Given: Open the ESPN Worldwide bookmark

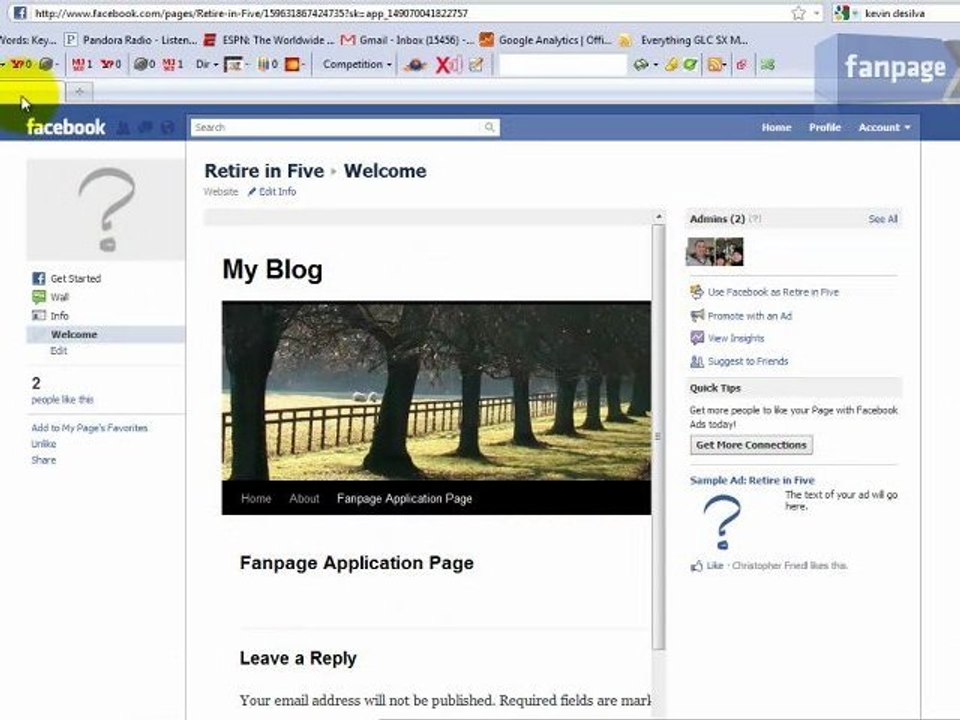Looking at the screenshot, I should pyautogui.click(x=269, y=40).
